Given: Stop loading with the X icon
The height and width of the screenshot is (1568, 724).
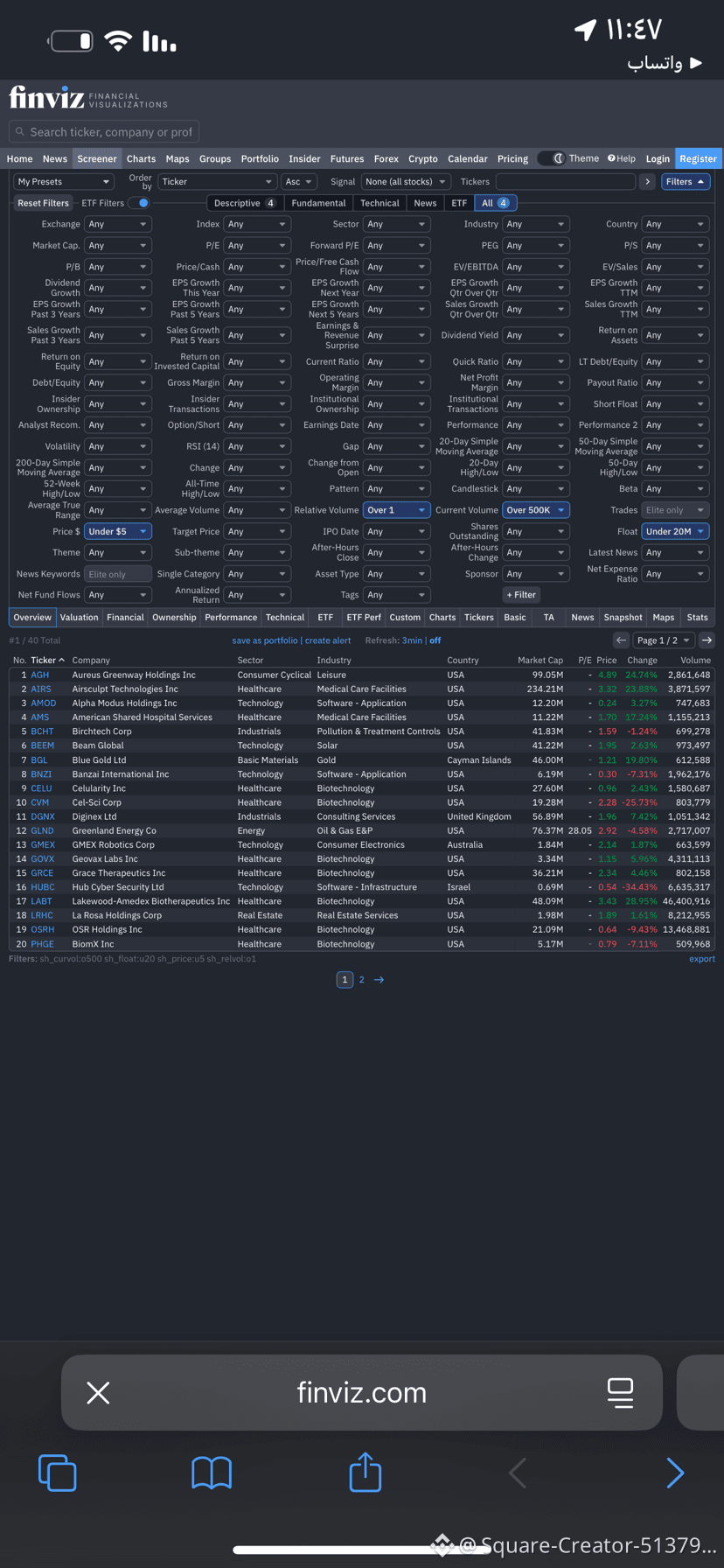Looking at the screenshot, I should click(x=98, y=1392).
